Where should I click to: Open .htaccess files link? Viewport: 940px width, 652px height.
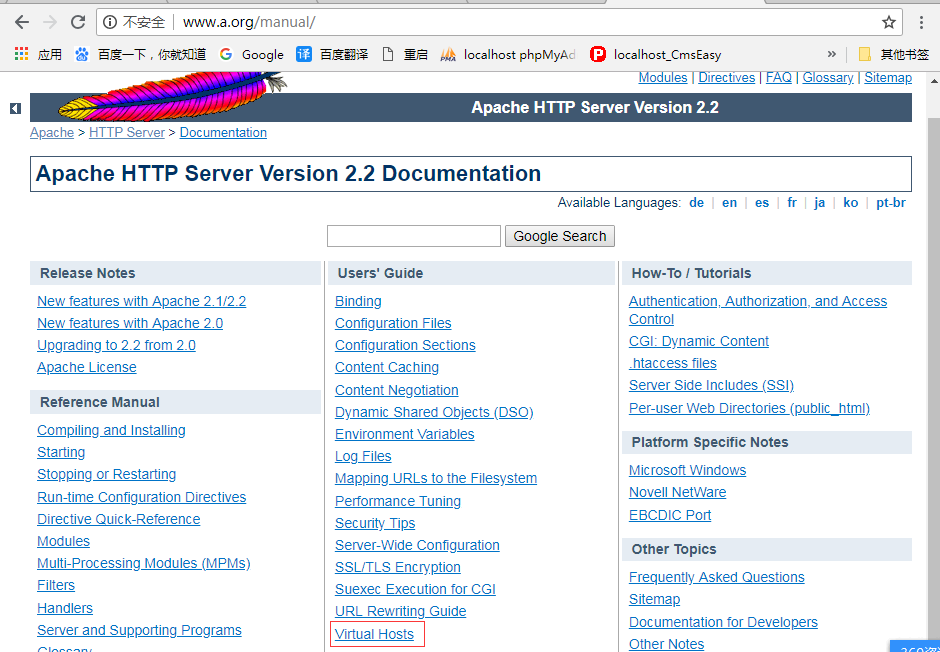[673, 363]
